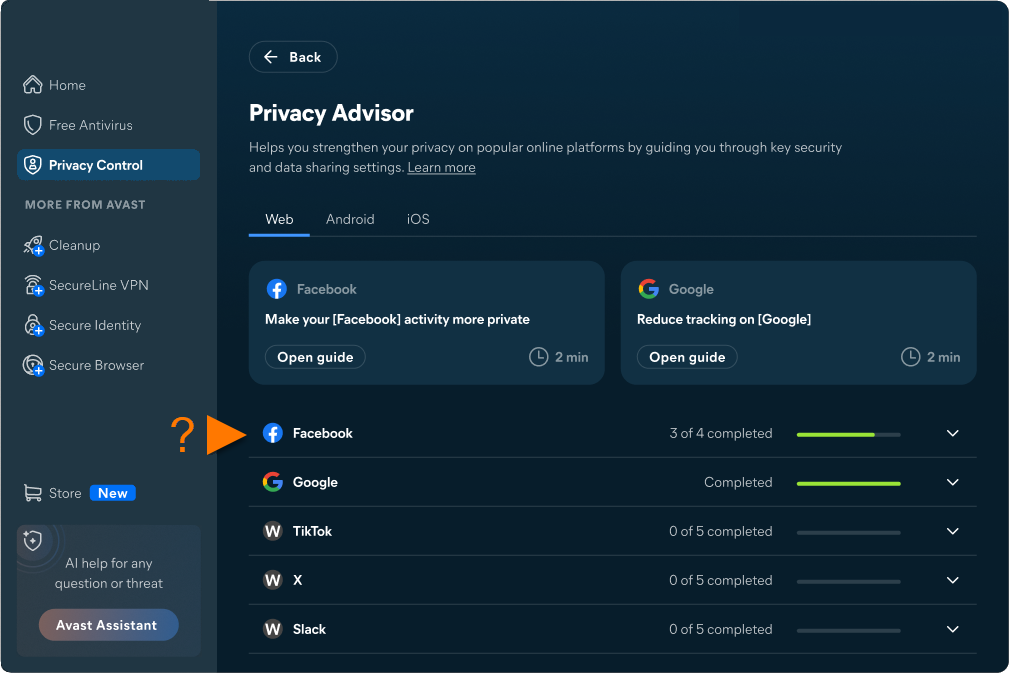Viewport: 1009px width, 673px height.
Task: Open Secure Browser from the sidebar
Action: pyautogui.click(x=108, y=365)
